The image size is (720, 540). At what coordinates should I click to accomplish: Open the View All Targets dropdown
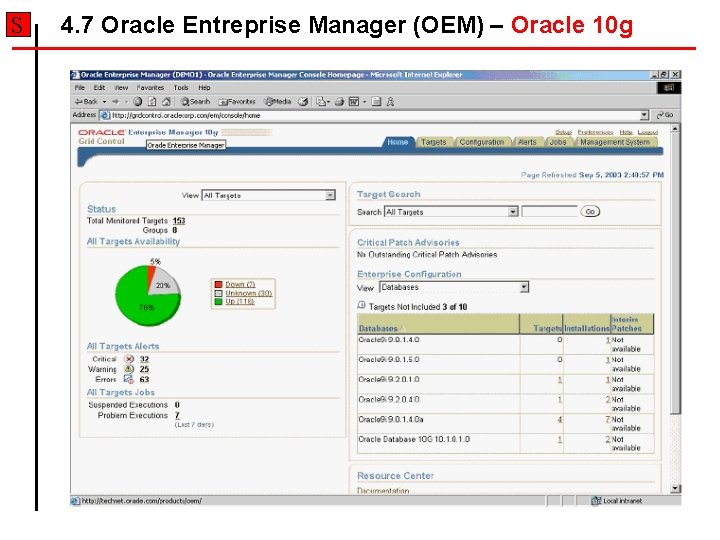[269, 195]
